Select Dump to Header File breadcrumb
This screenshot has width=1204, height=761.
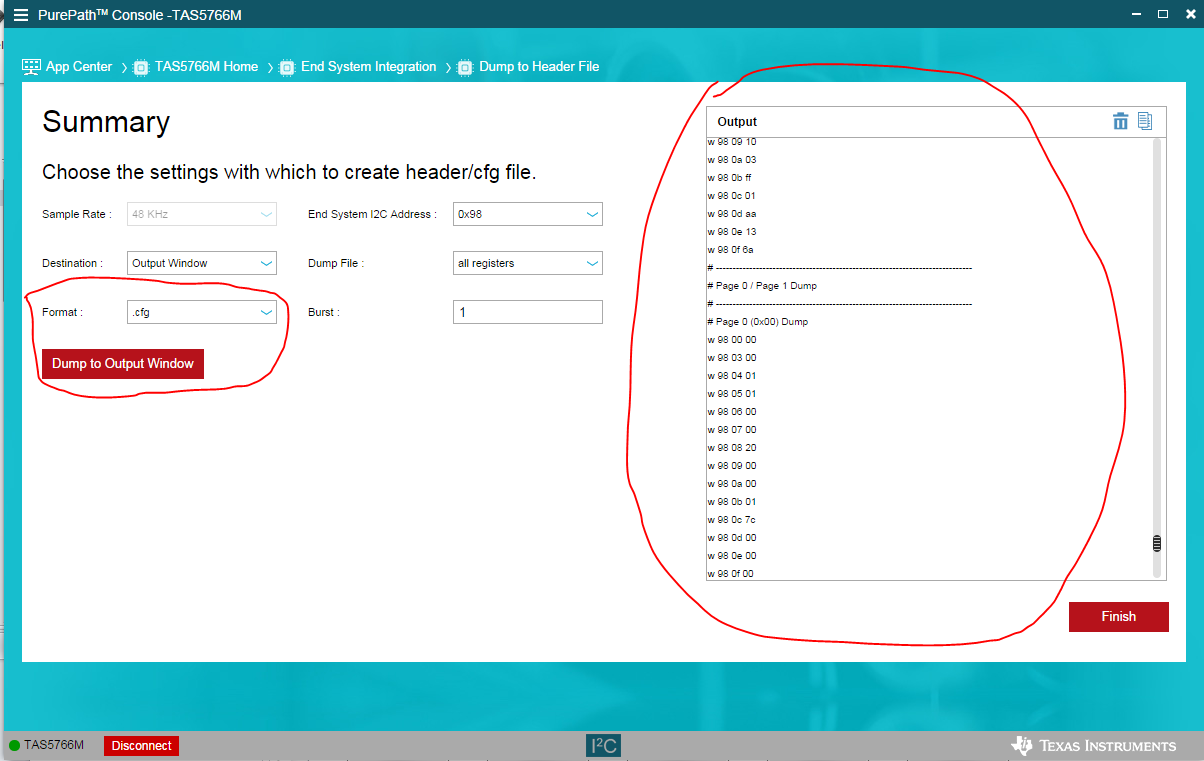(539, 67)
